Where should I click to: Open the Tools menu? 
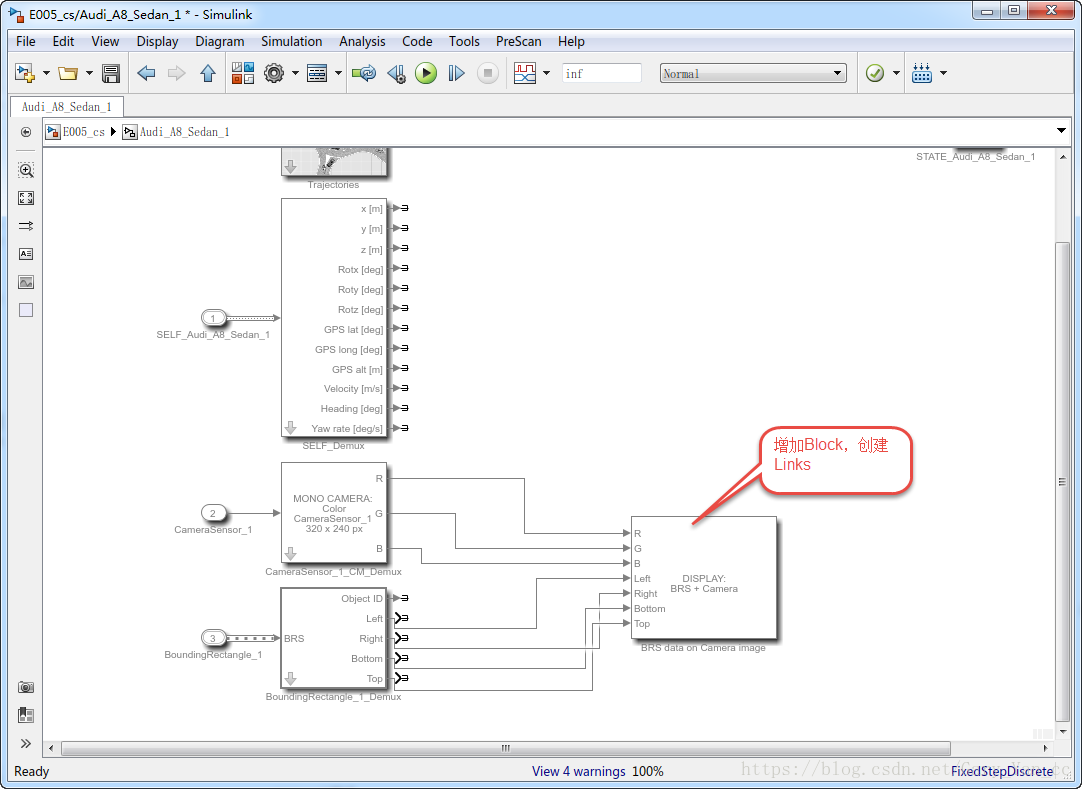(x=464, y=41)
